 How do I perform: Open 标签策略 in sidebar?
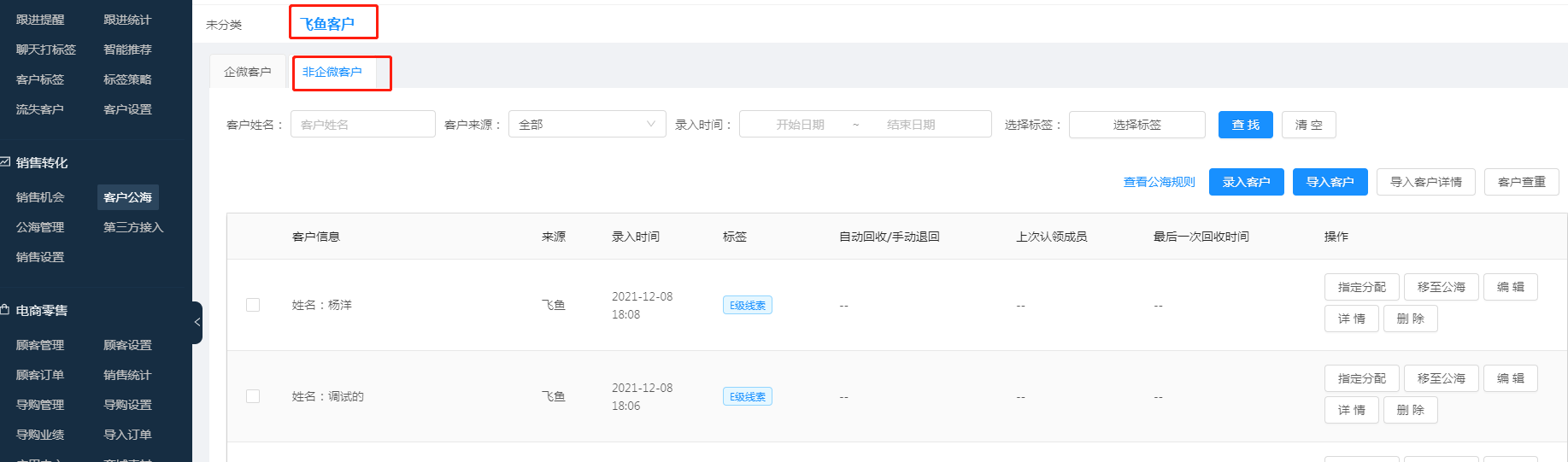pos(127,79)
